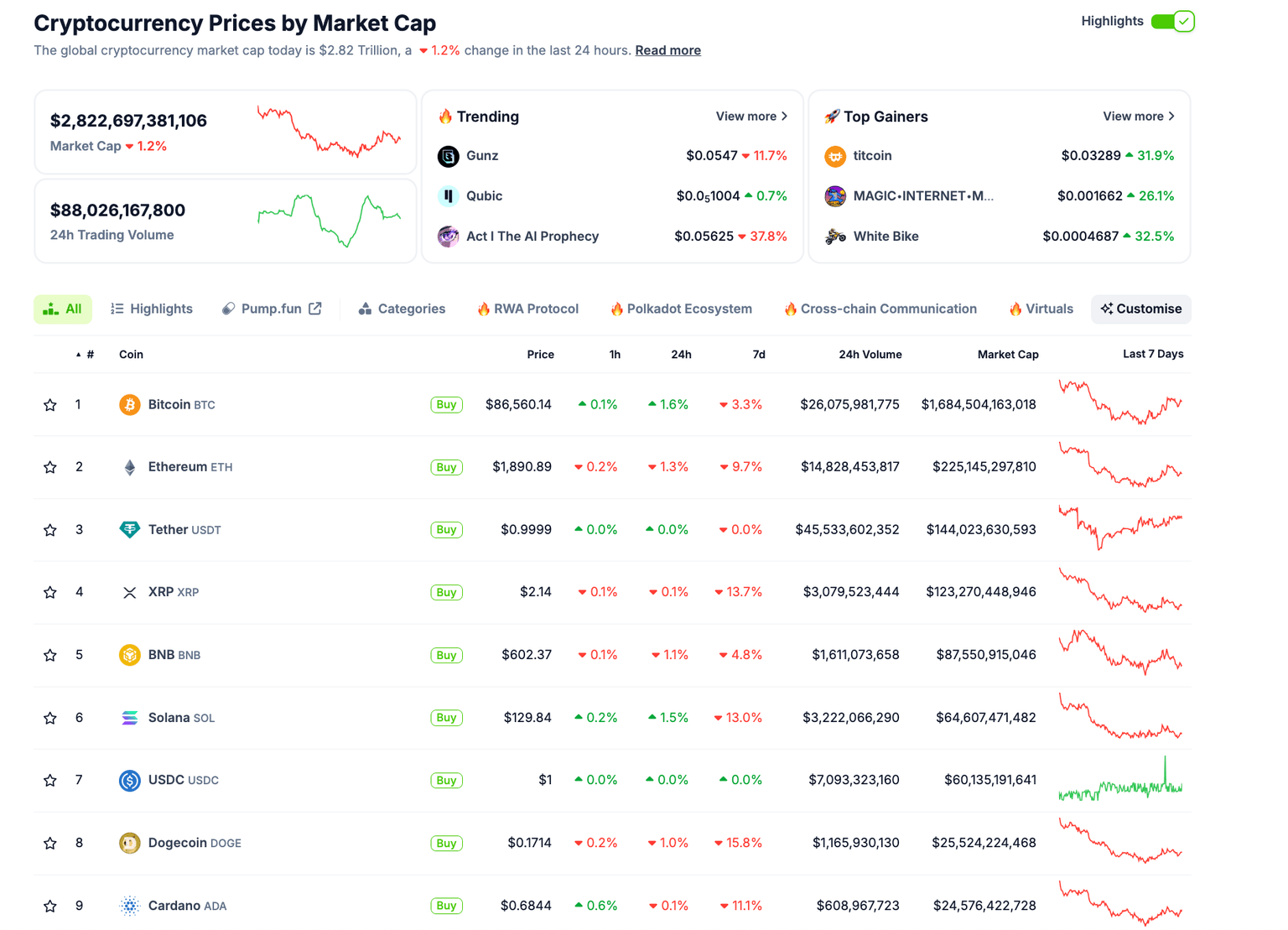Select the Categories tab
Viewport: 1288px width, 930px height.
pos(402,309)
